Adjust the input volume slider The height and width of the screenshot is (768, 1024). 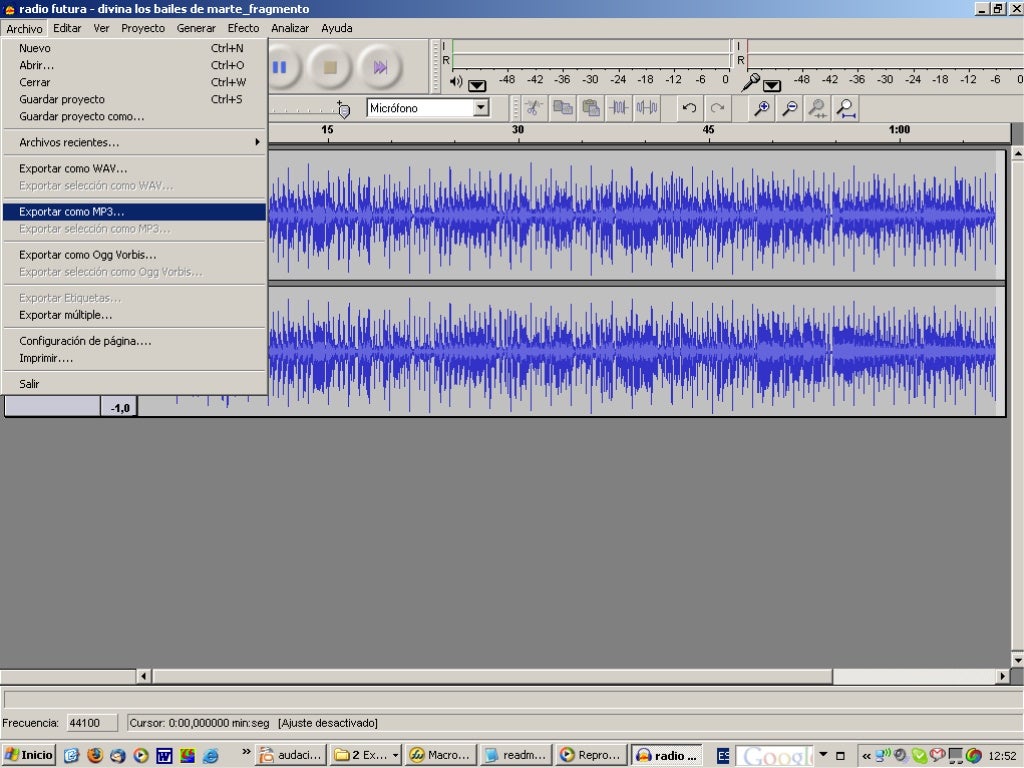343,110
